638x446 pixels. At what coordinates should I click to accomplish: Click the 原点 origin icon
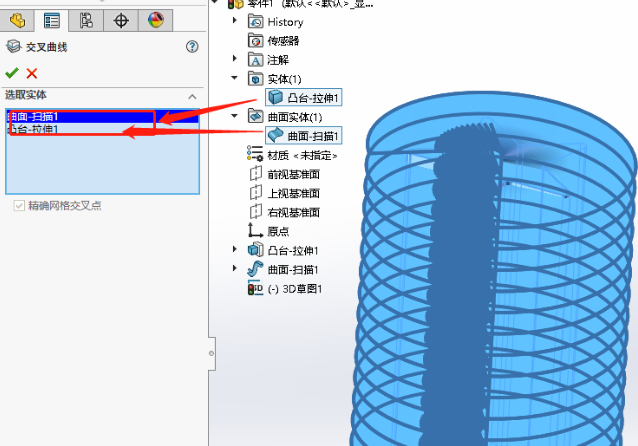256,230
